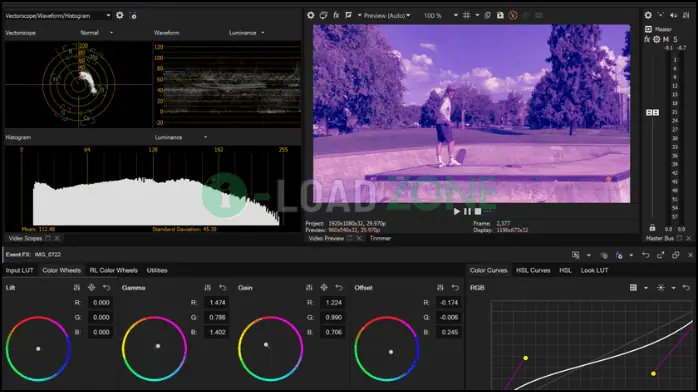Click the Gamma R value field 1.474
The image size is (698, 392).
pos(217,303)
